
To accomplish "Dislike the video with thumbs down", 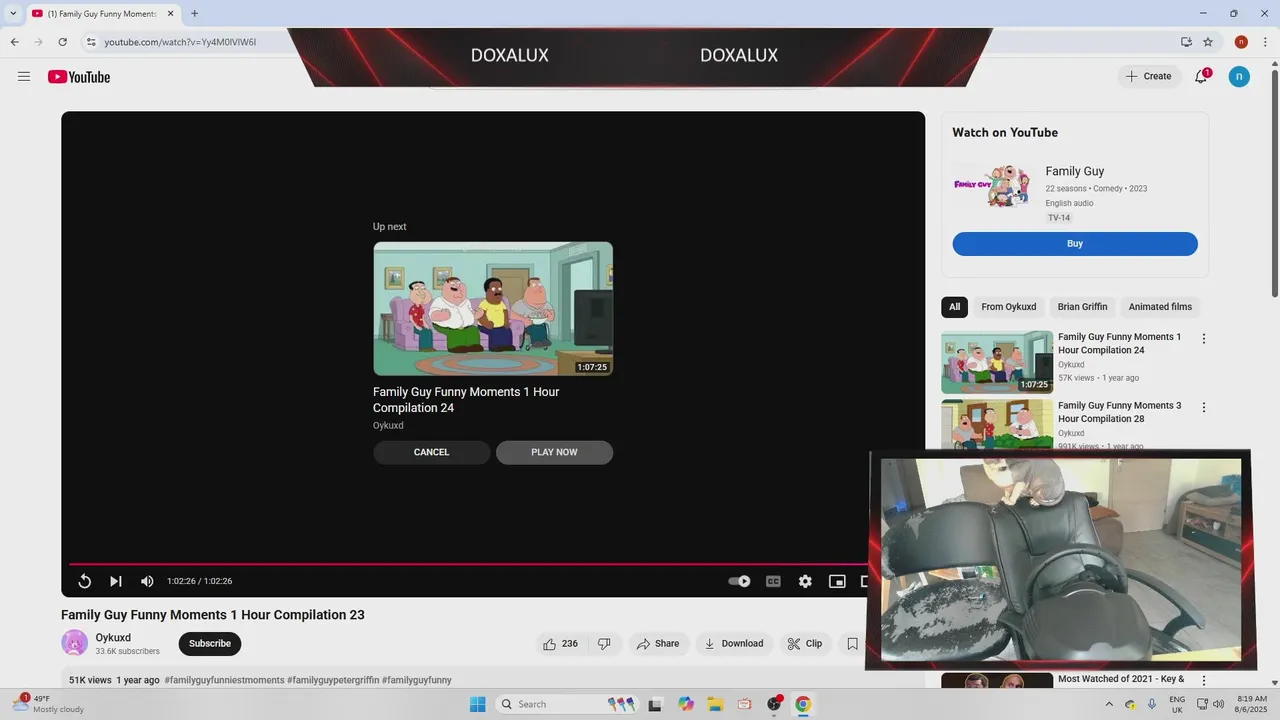I will (604, 644).
